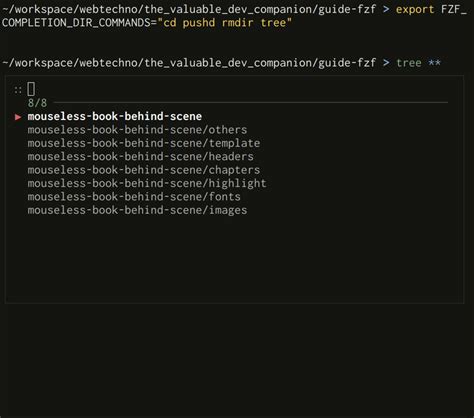The height and width of the screenshot is (418, 474).
Task: Click the export command keyword
Action: point(415,9)
